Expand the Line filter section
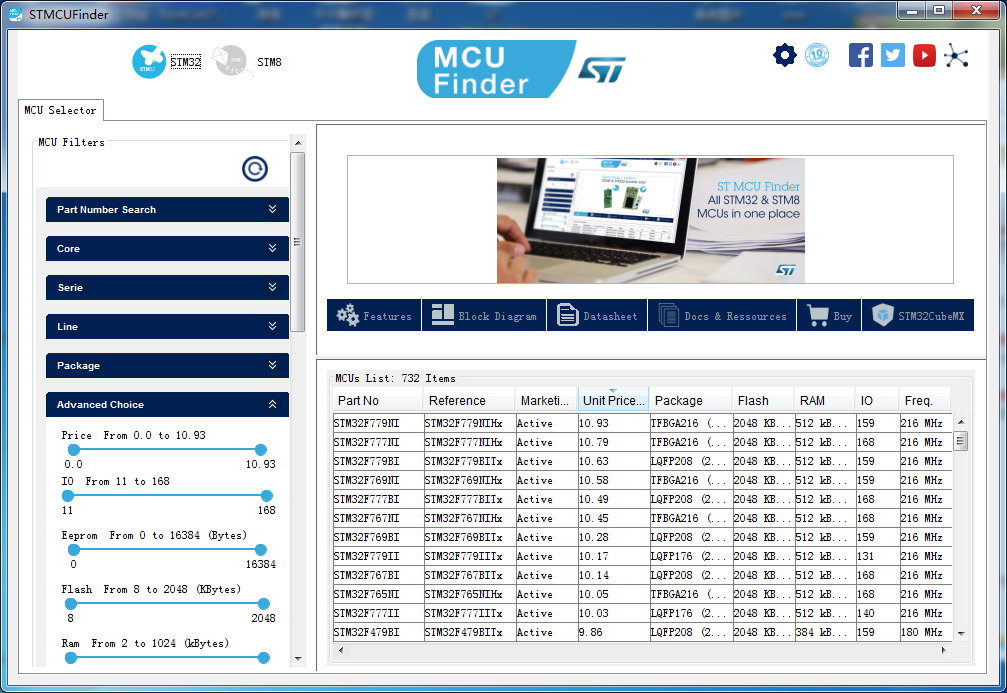1007x693 pixels. (x=167, y=326)
